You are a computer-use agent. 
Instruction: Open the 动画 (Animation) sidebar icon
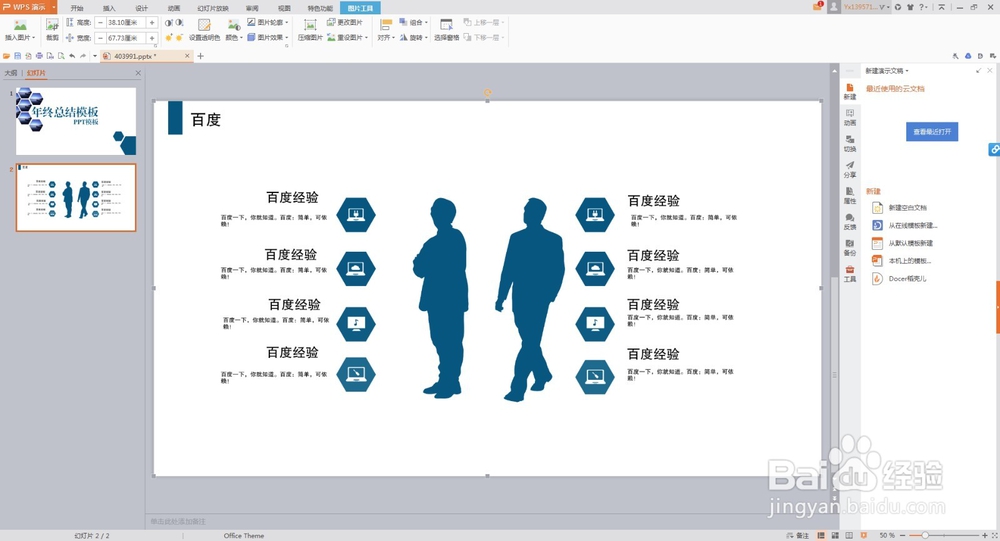click(x=849, y=117)
